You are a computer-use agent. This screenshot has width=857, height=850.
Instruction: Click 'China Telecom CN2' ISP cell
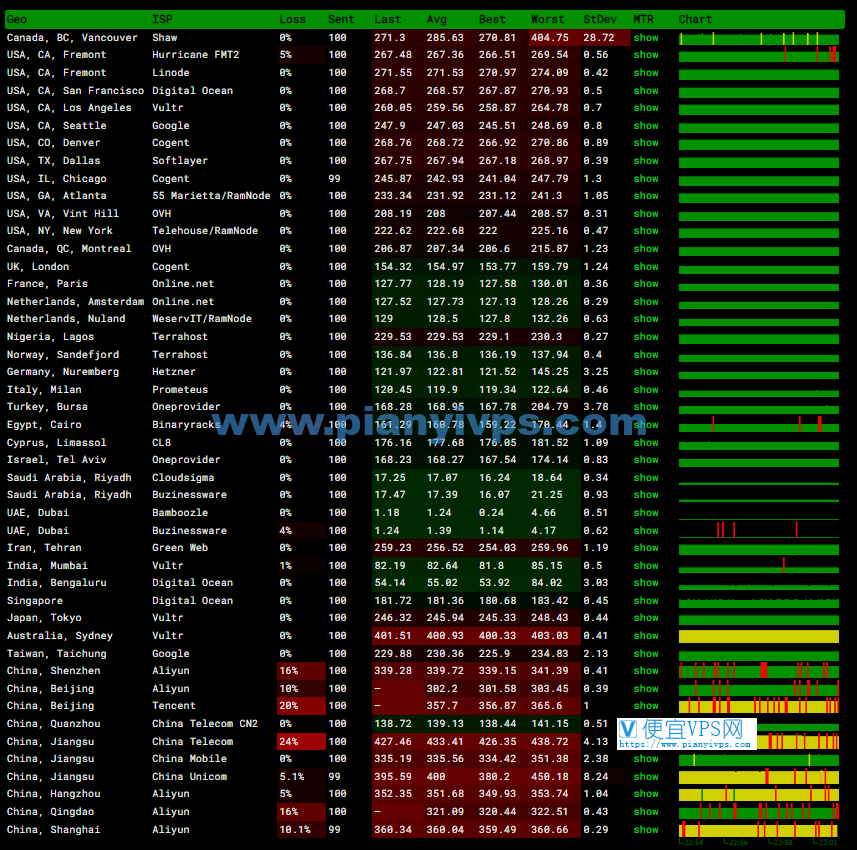pyautogui.click(x=205, y=724)
